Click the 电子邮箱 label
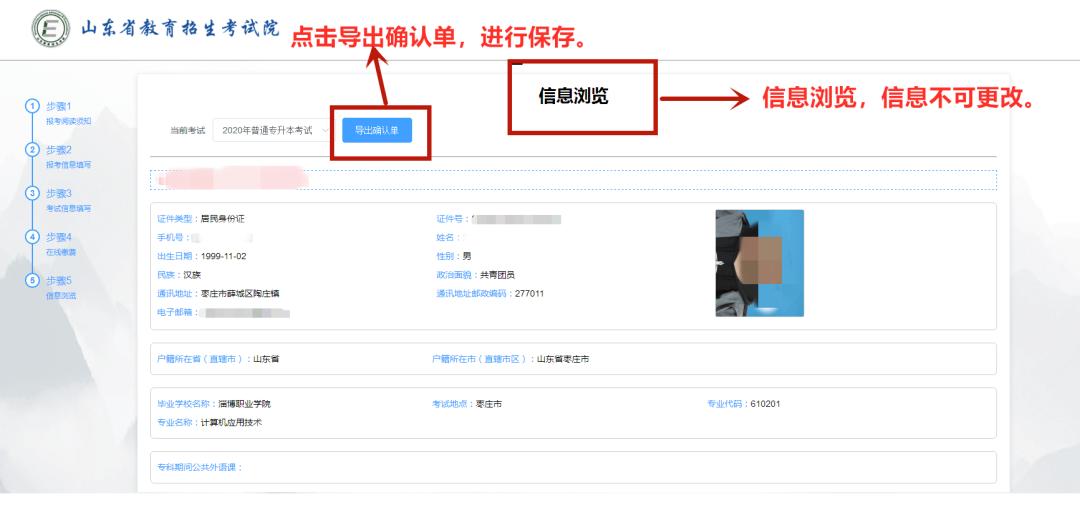The height and width of the screenshot is (509, 1080). point(178,312)
